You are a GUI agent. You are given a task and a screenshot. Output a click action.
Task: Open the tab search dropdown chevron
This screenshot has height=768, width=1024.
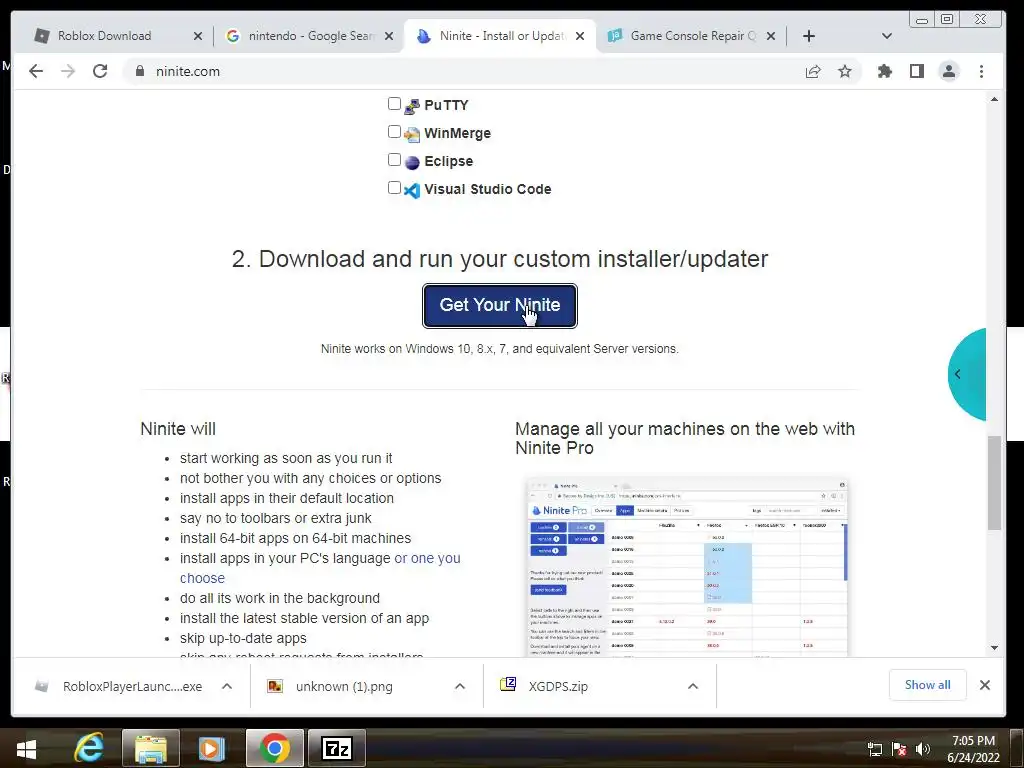coord(886,36)
